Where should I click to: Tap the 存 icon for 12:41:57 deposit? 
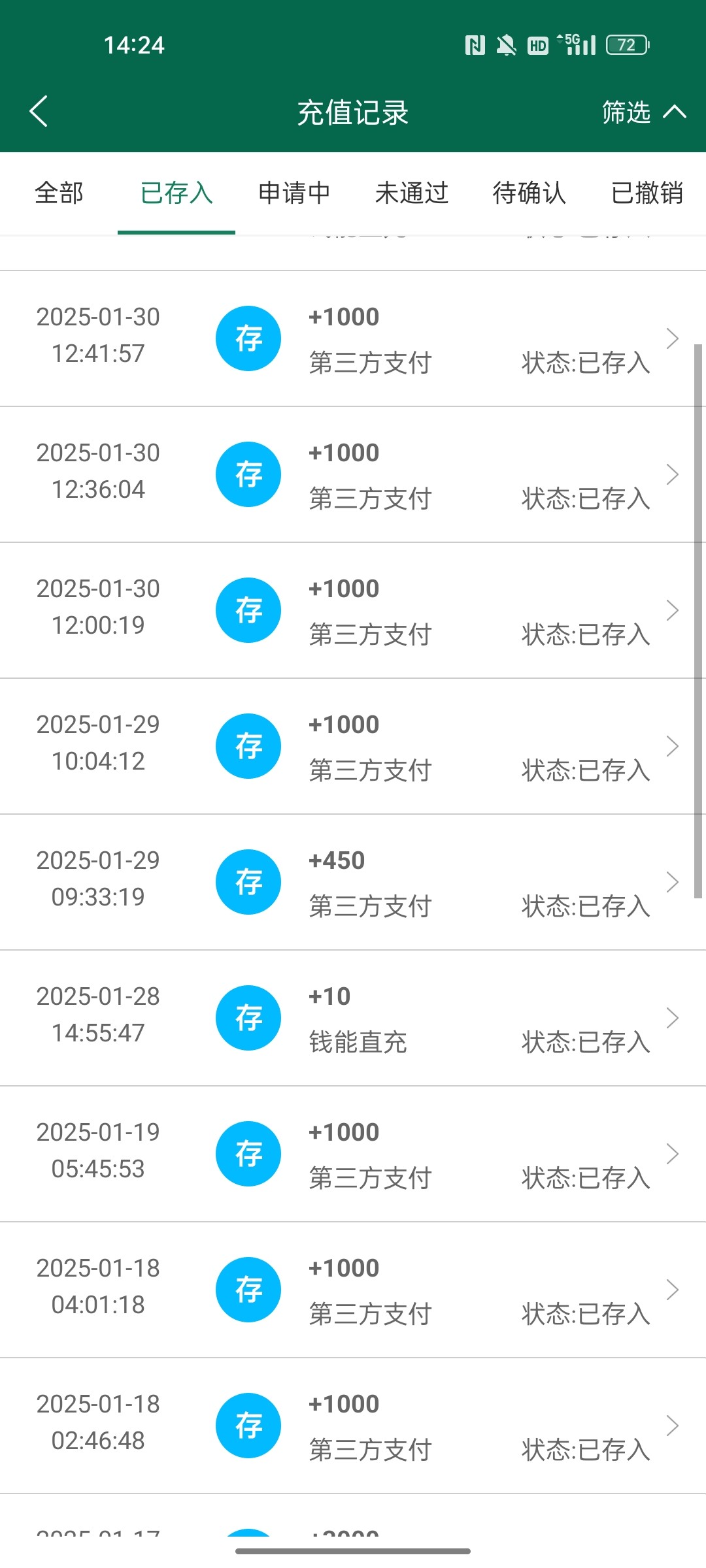[x=248, y=338]
